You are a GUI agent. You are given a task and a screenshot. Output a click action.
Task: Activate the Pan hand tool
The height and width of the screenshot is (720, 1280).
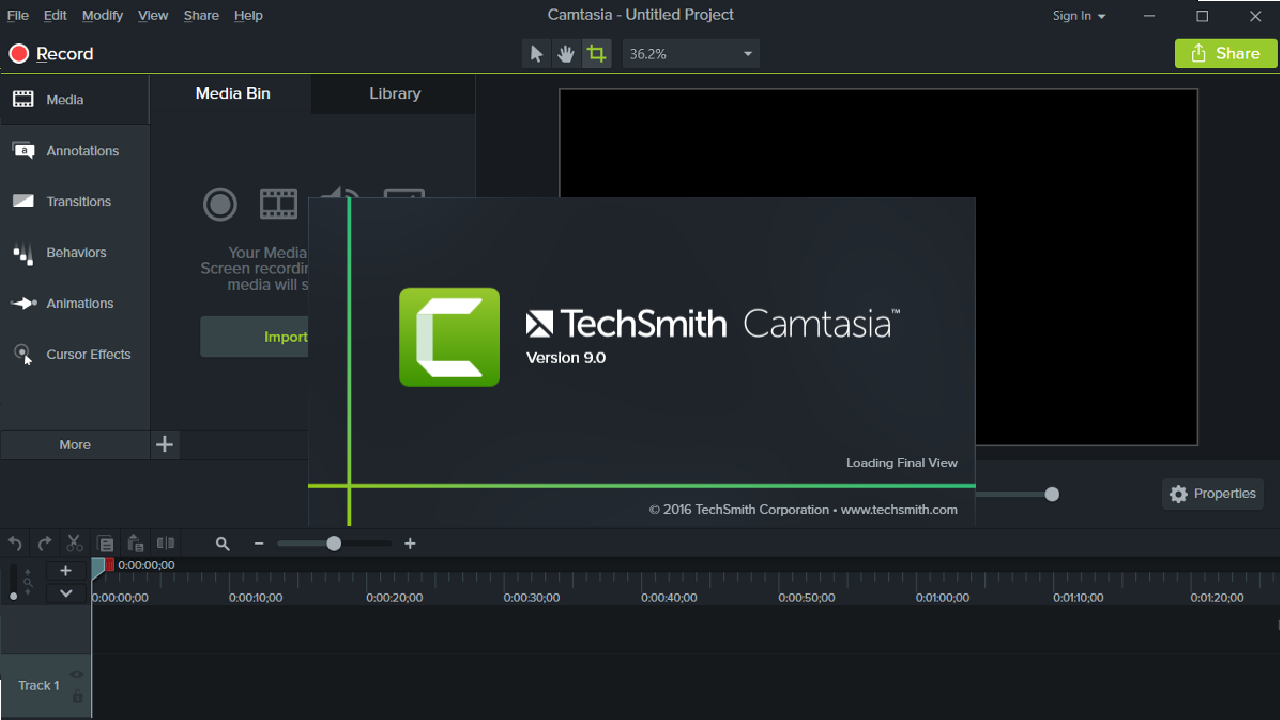pos(566,54)
